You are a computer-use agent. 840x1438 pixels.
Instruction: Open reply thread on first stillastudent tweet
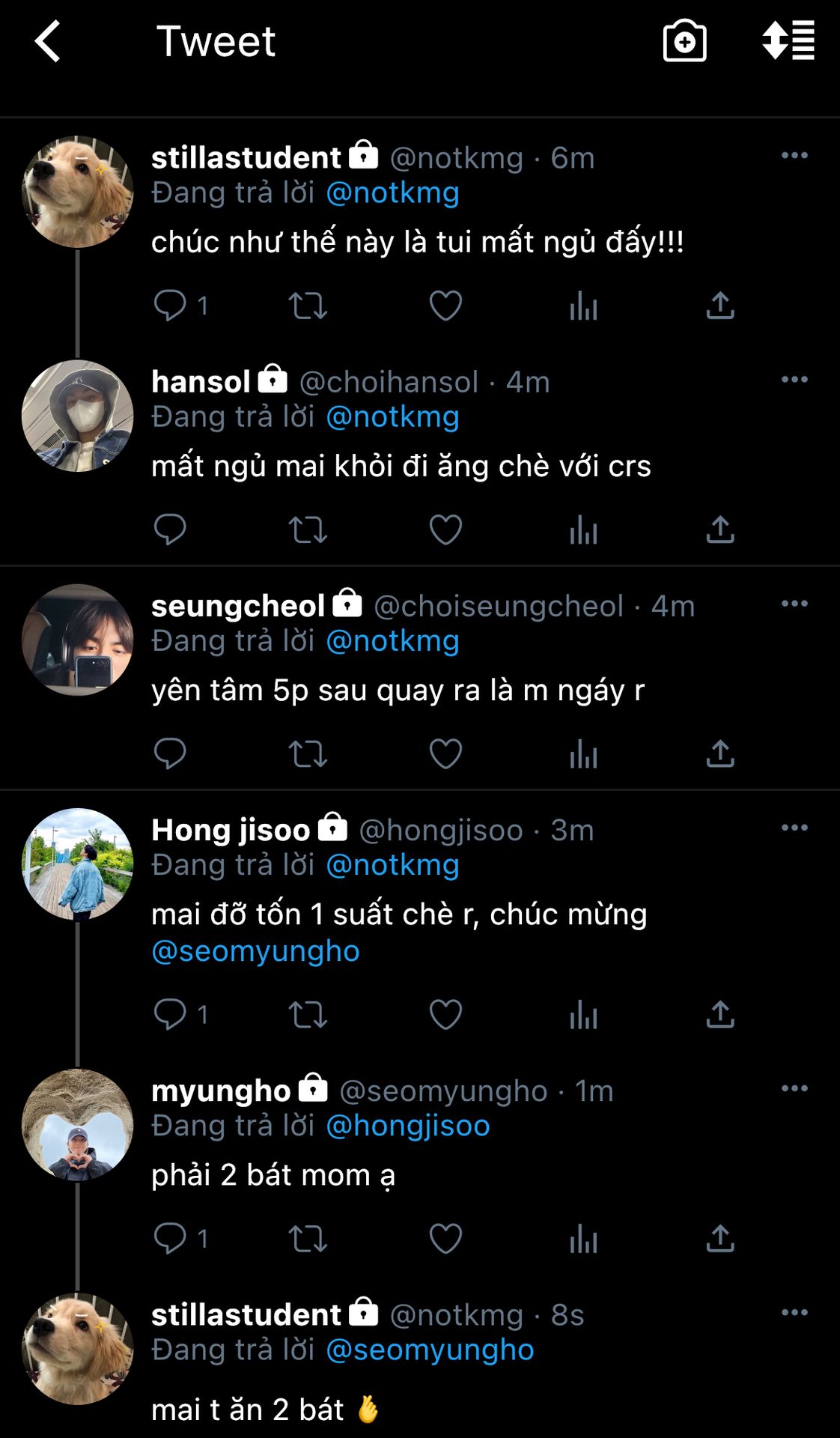click(x=171, y=306)
